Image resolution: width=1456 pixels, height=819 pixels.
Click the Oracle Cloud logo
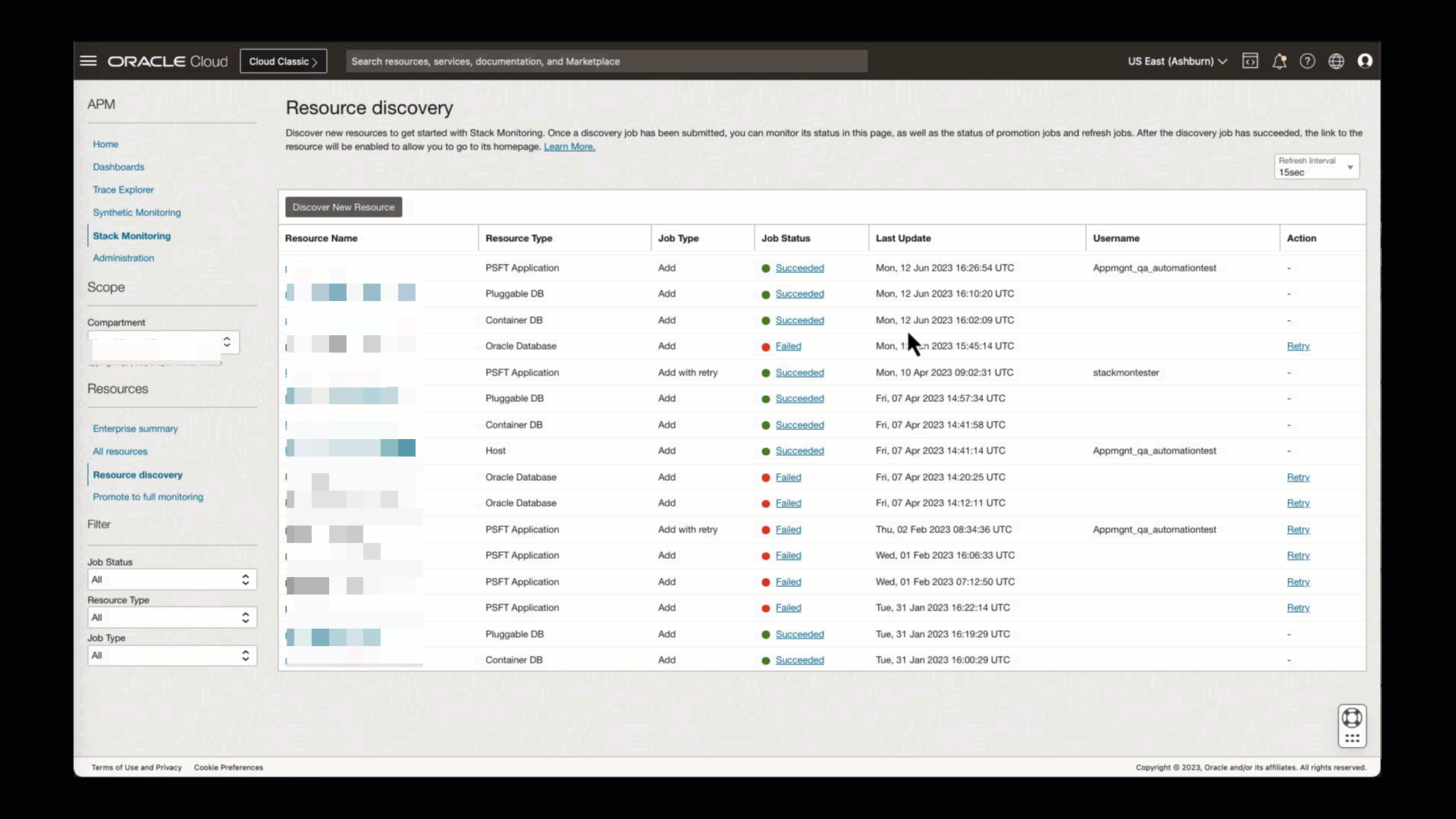click(168, 61)
